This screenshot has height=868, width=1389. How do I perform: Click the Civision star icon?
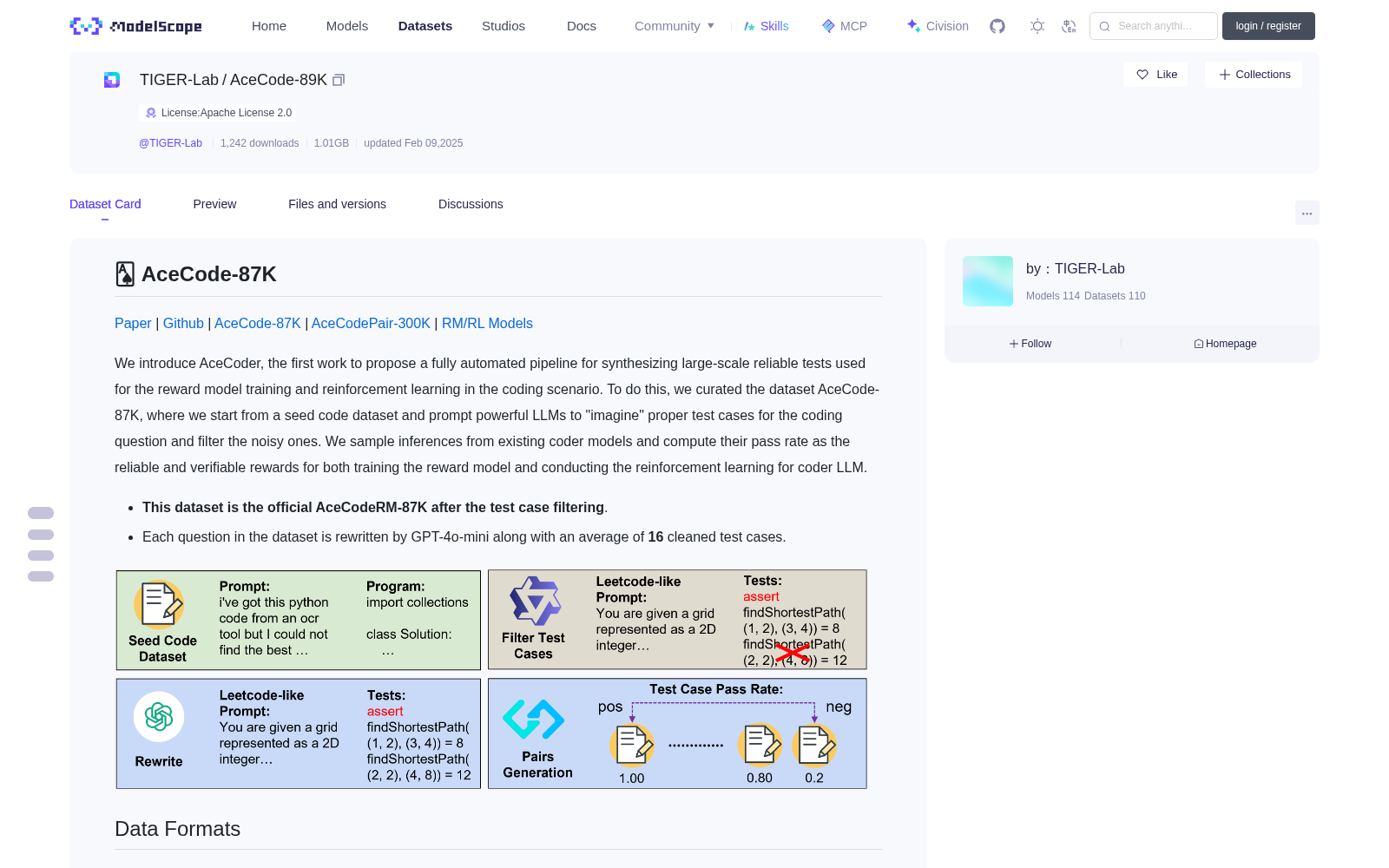click(x=913, y=26)
